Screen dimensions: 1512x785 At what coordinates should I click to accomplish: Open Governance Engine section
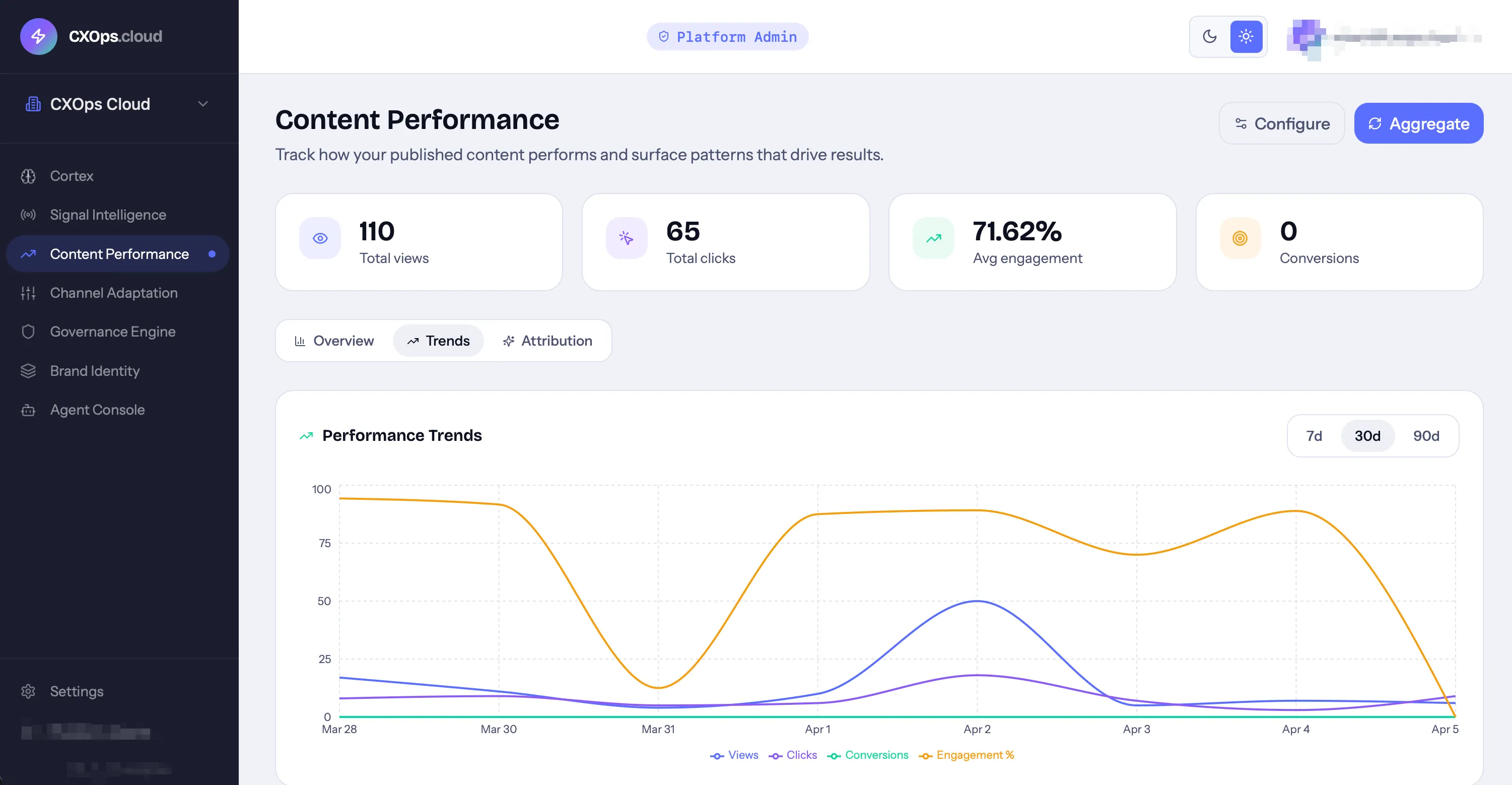(117, 332)
